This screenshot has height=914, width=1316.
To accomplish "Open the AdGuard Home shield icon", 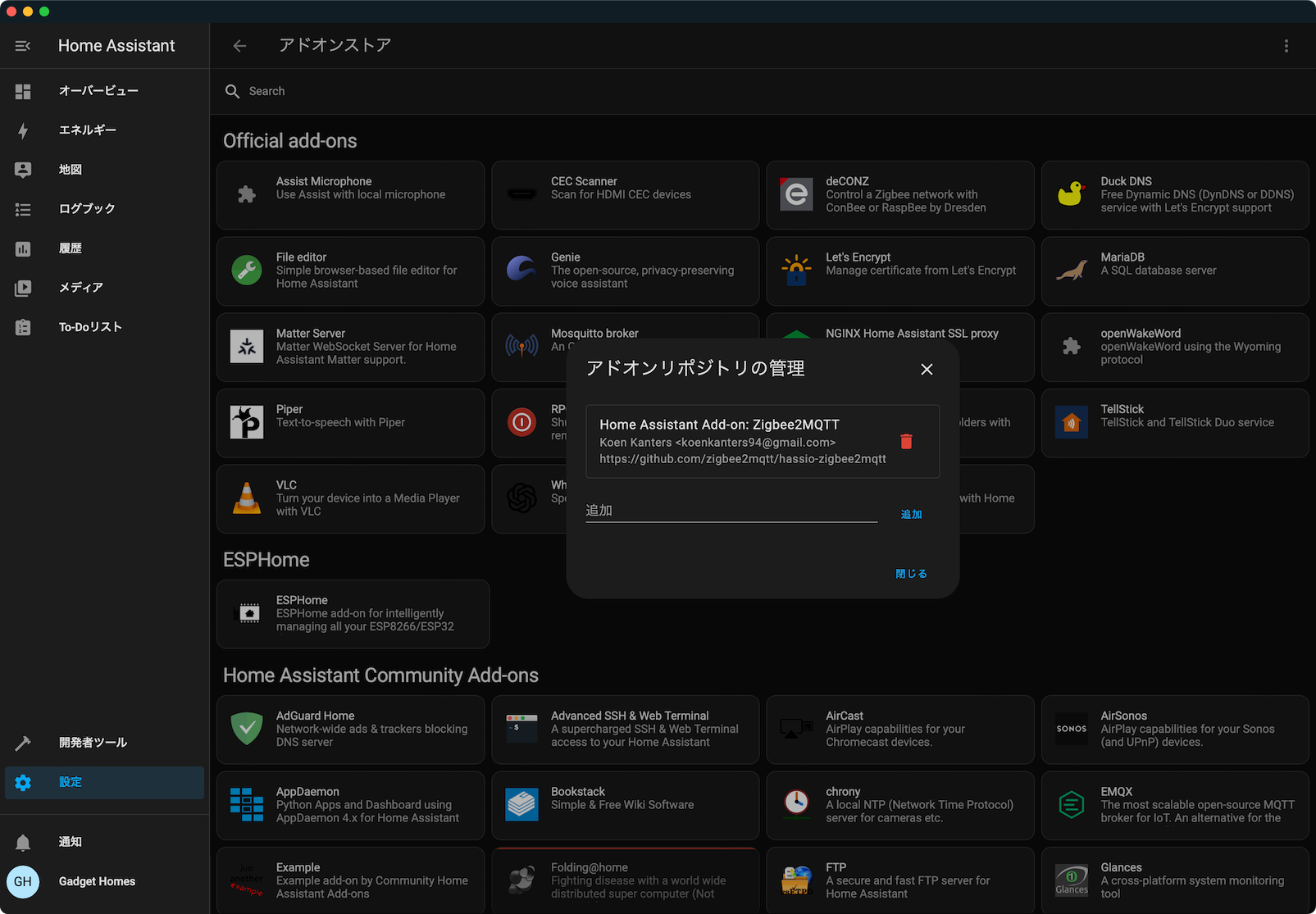I will click(247, 729).
